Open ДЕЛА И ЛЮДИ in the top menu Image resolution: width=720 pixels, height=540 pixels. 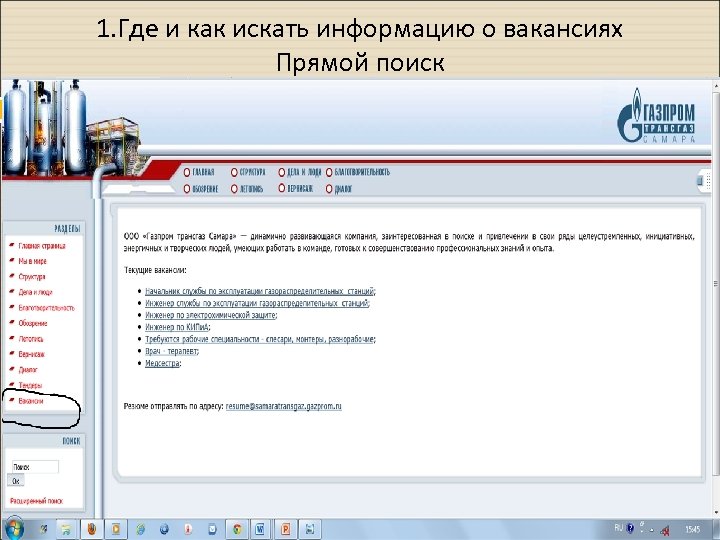(x=300, y=172)
